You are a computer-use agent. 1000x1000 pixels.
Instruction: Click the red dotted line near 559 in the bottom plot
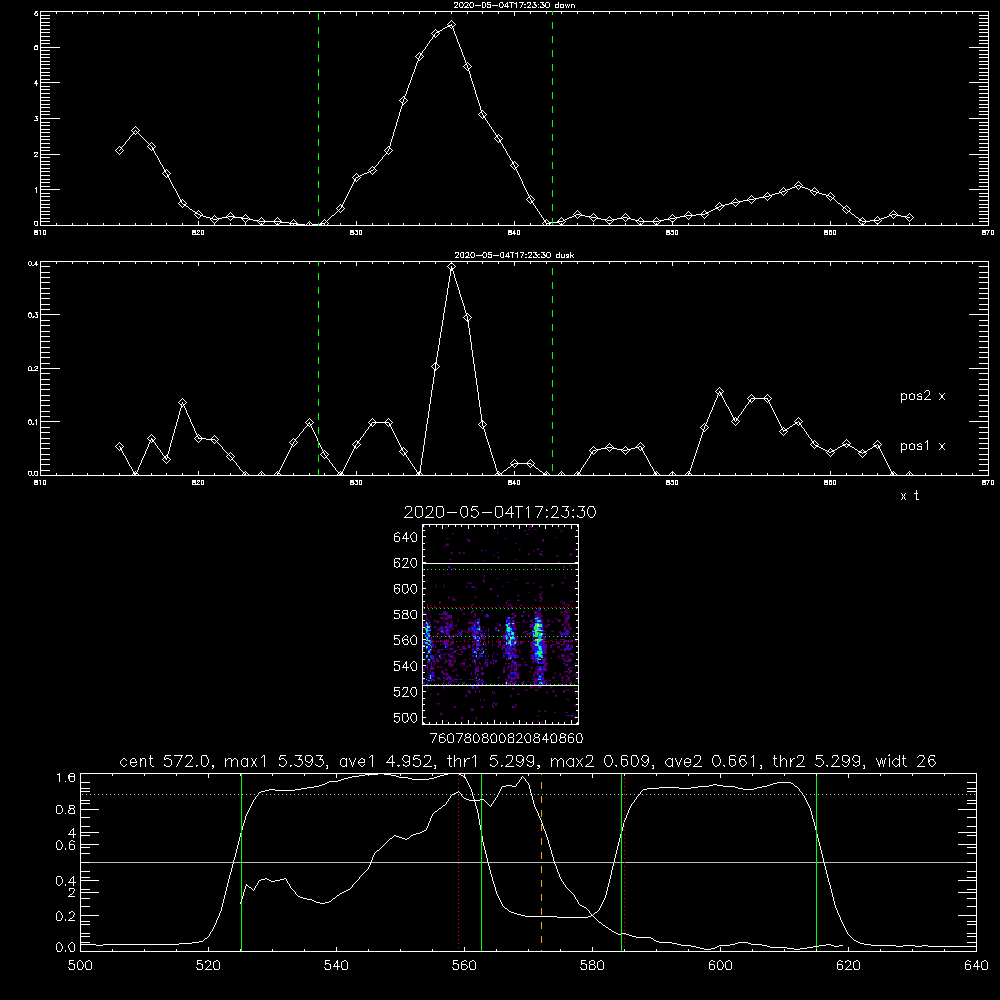[x=459, y=862]
